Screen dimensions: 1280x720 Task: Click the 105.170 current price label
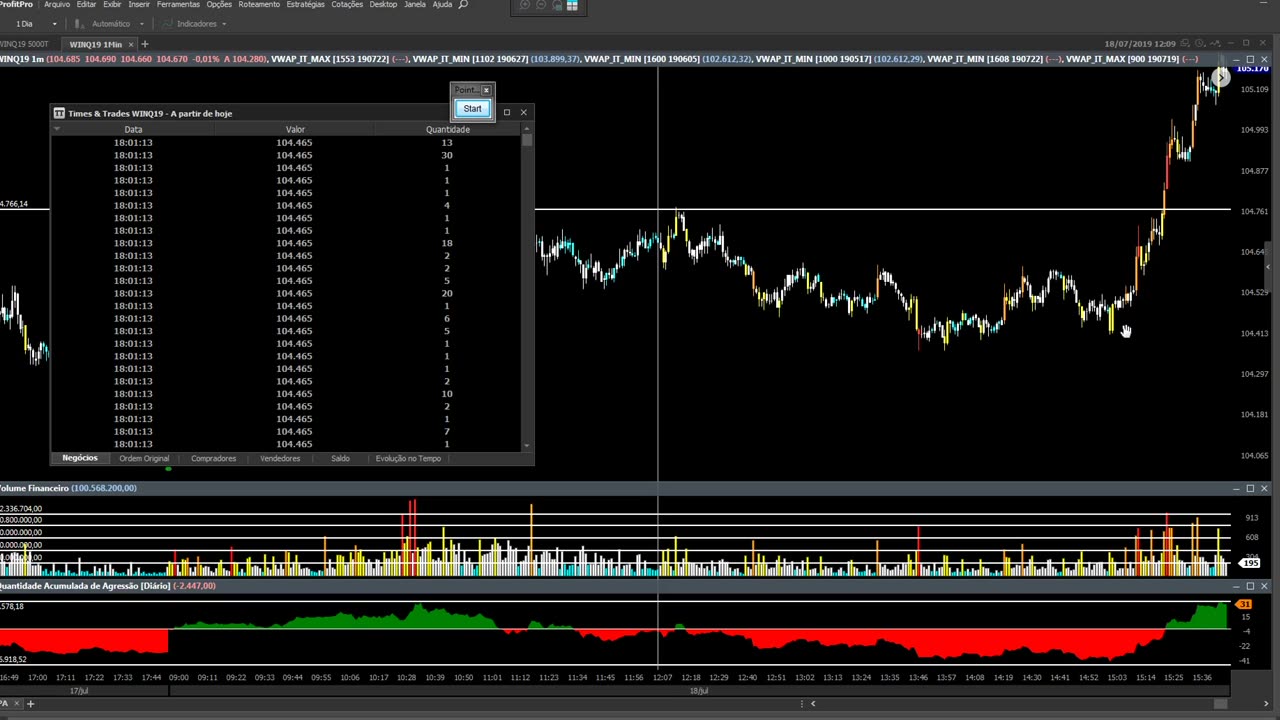1253,69
